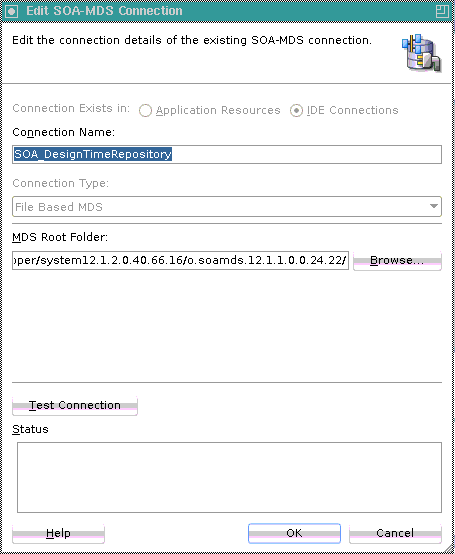Click the Edit SOA-MDS Connection title bar
455x554 pixels.
[227, 11]
